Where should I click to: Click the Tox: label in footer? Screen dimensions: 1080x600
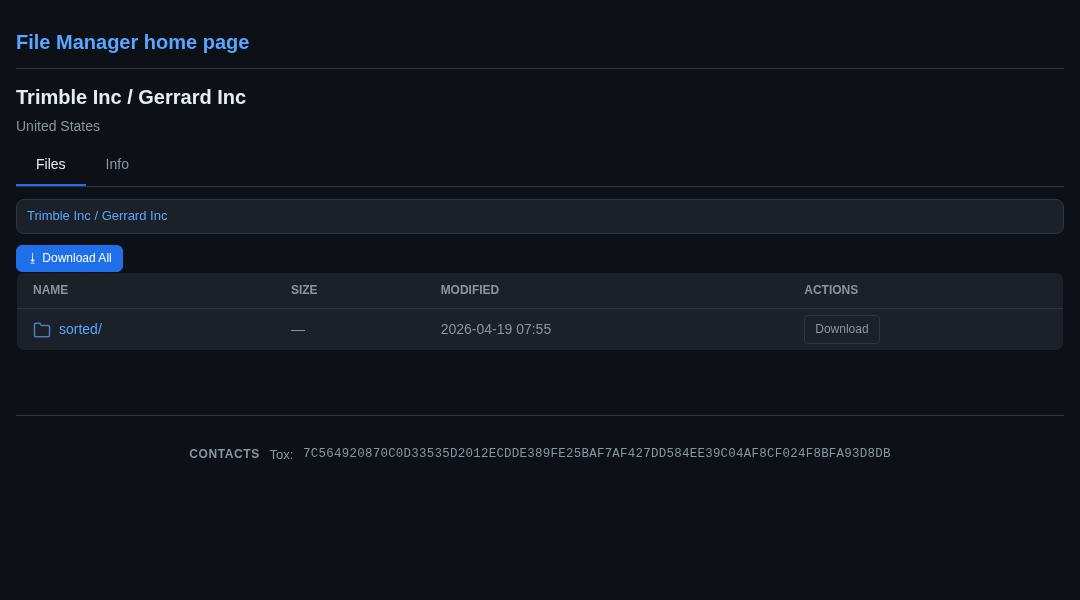pos(281,455)
